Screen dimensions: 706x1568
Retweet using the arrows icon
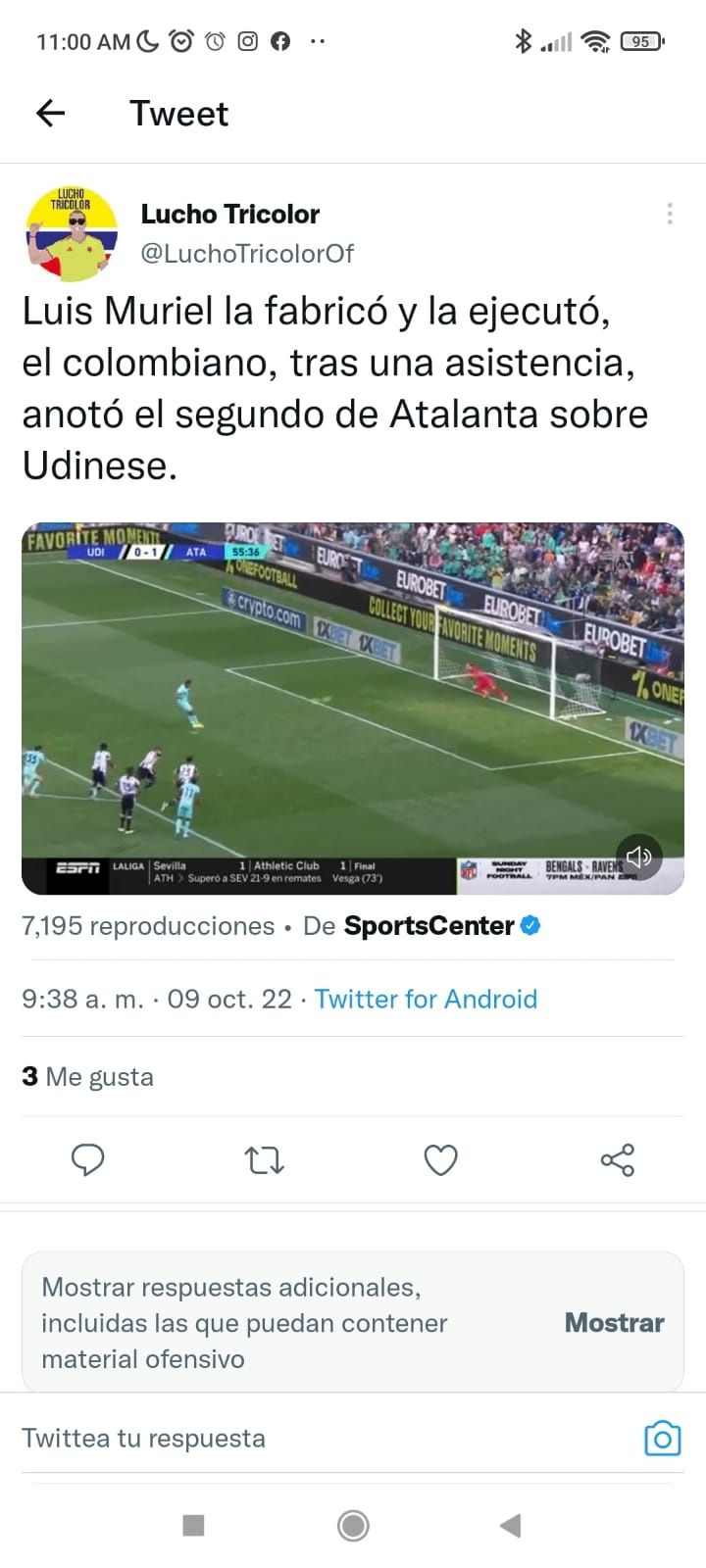[x=264, y=1161]
